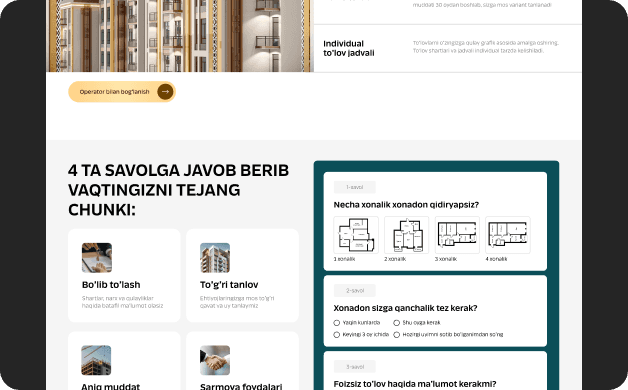
Task: Select the 2 xonalik floor plan
Action: tap(407, 235)
